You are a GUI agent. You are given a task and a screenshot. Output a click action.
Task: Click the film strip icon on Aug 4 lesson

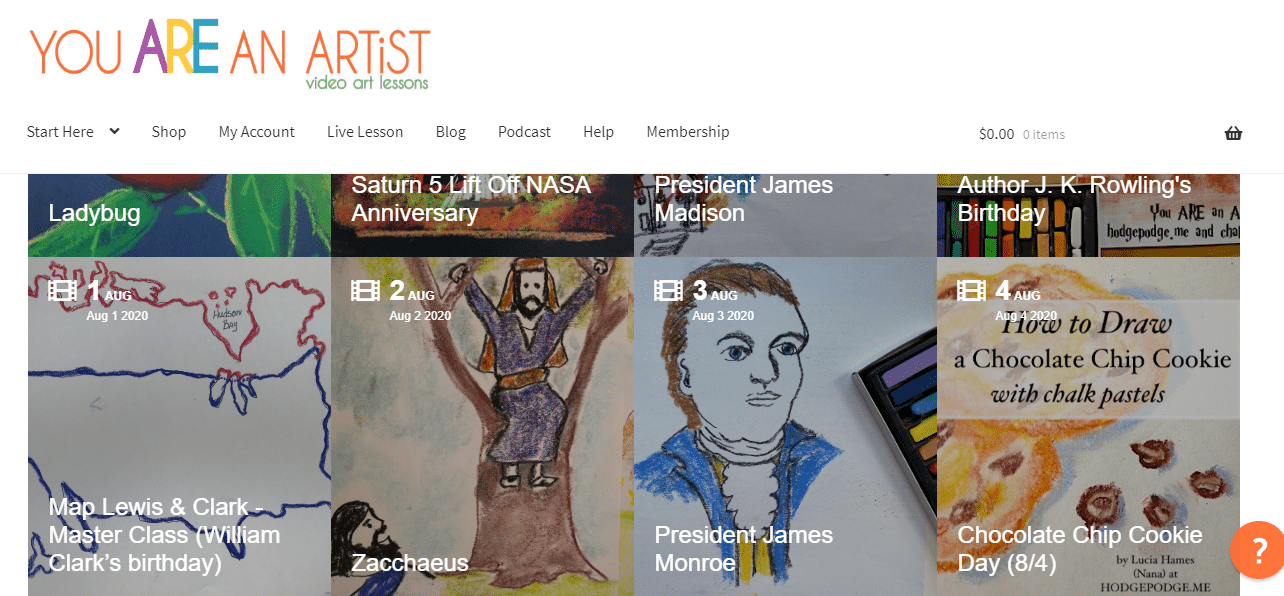[x=971, y=291]
